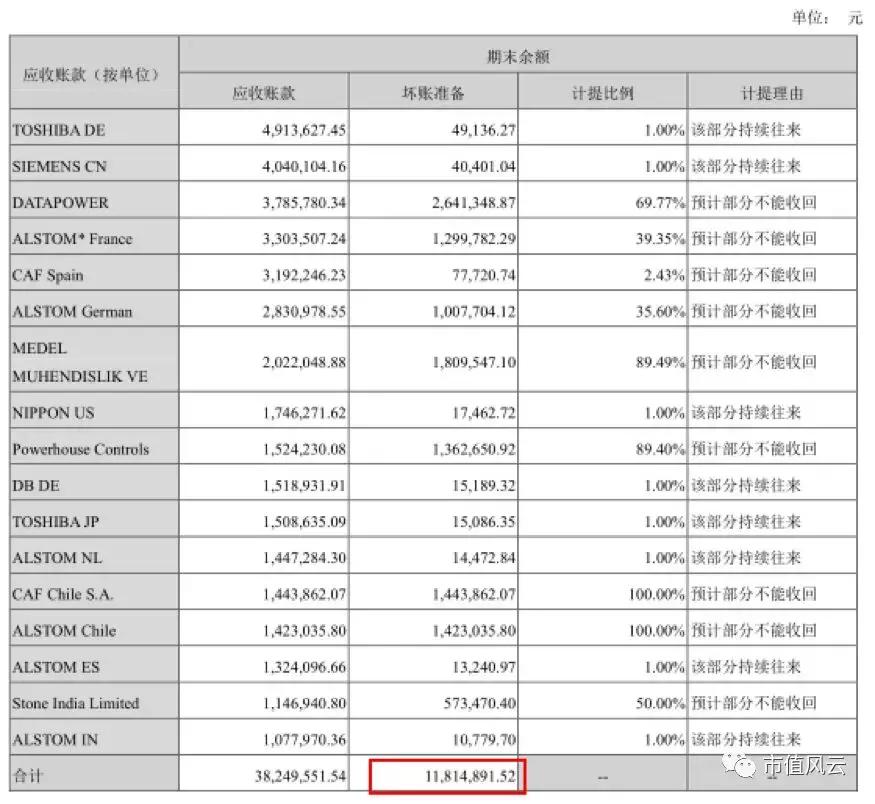
Task: Click the 坏账准备 column header
Action: click(x=432, y=91)
